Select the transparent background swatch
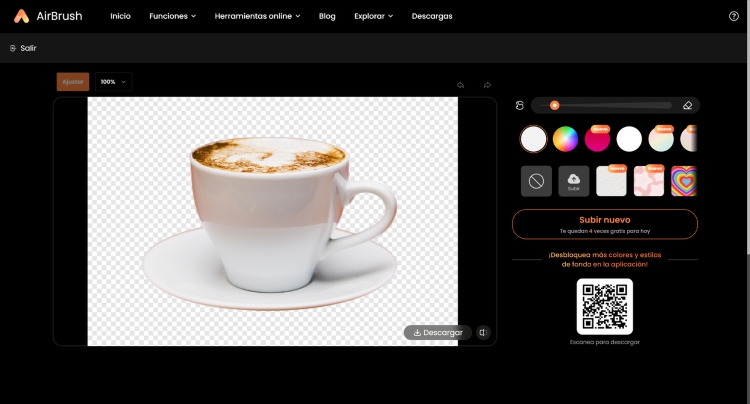750x404 pixels. (533, 139)
